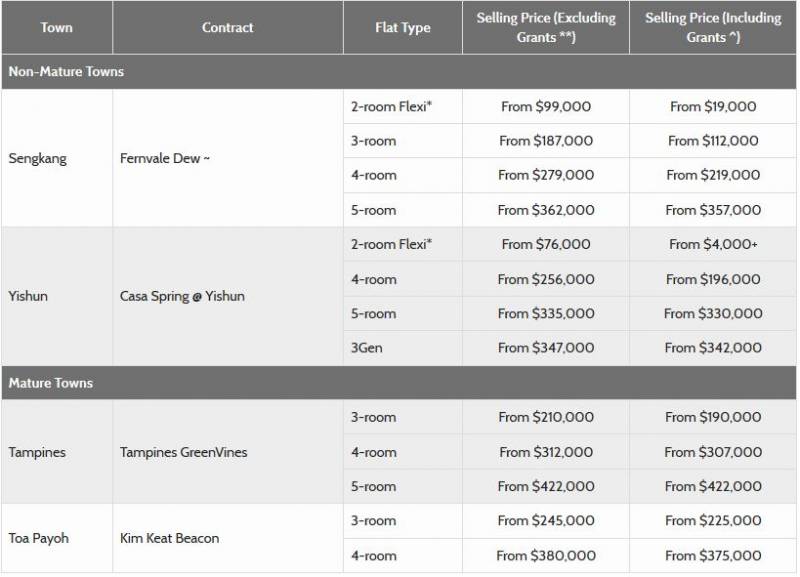Select the Flat Type column header
Image resolution: width=800 pixels, height=577 pixels.
point(402,28)
